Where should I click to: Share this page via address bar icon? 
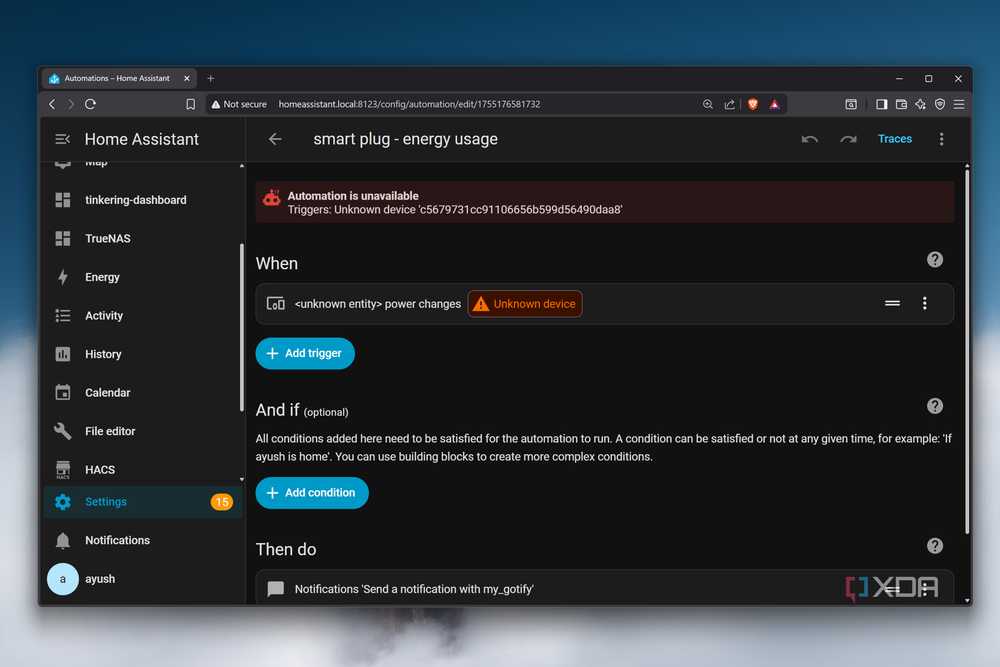tap(729, 104)
